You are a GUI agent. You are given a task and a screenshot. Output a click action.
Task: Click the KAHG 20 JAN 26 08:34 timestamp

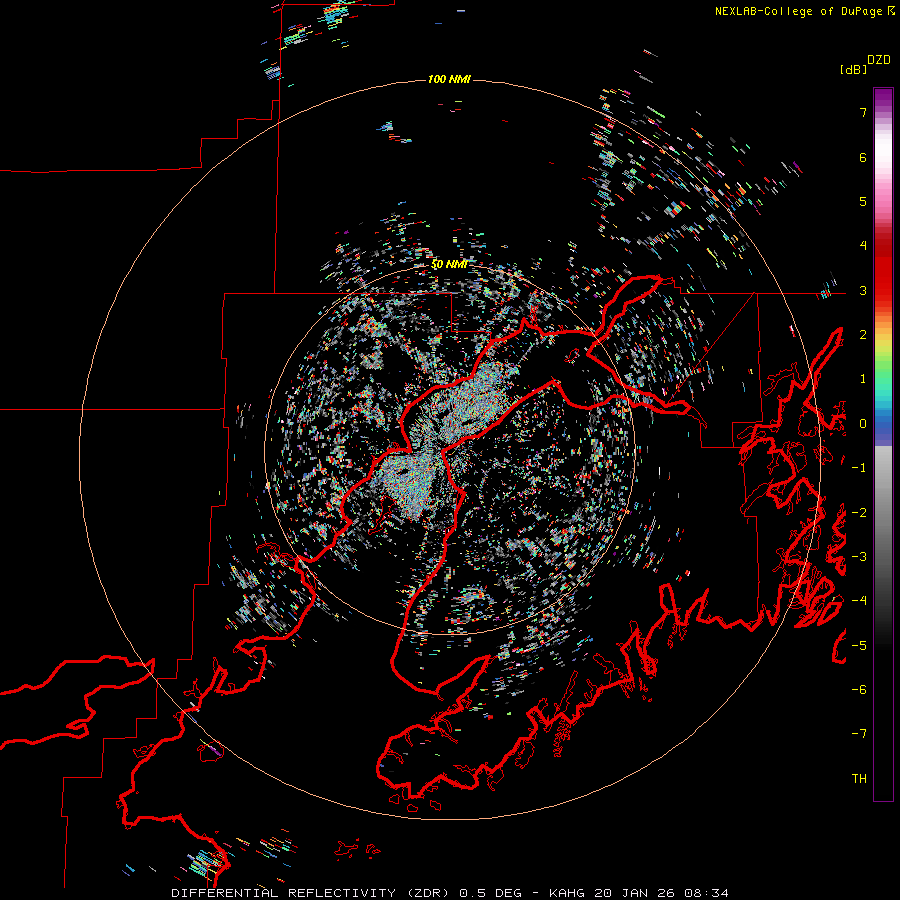point(639,893)
